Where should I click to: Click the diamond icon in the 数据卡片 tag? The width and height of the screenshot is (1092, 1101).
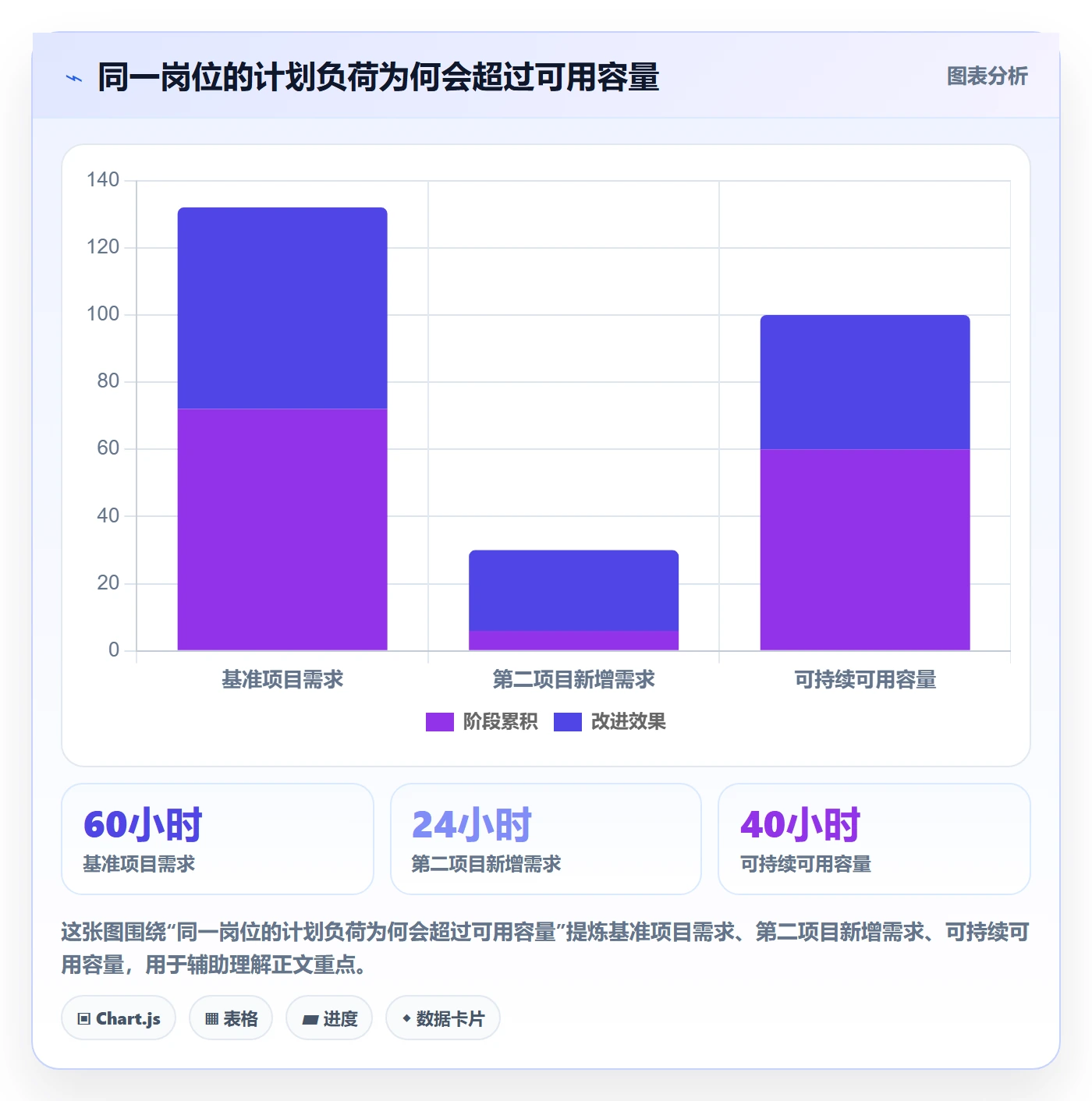pos(406,1018)
